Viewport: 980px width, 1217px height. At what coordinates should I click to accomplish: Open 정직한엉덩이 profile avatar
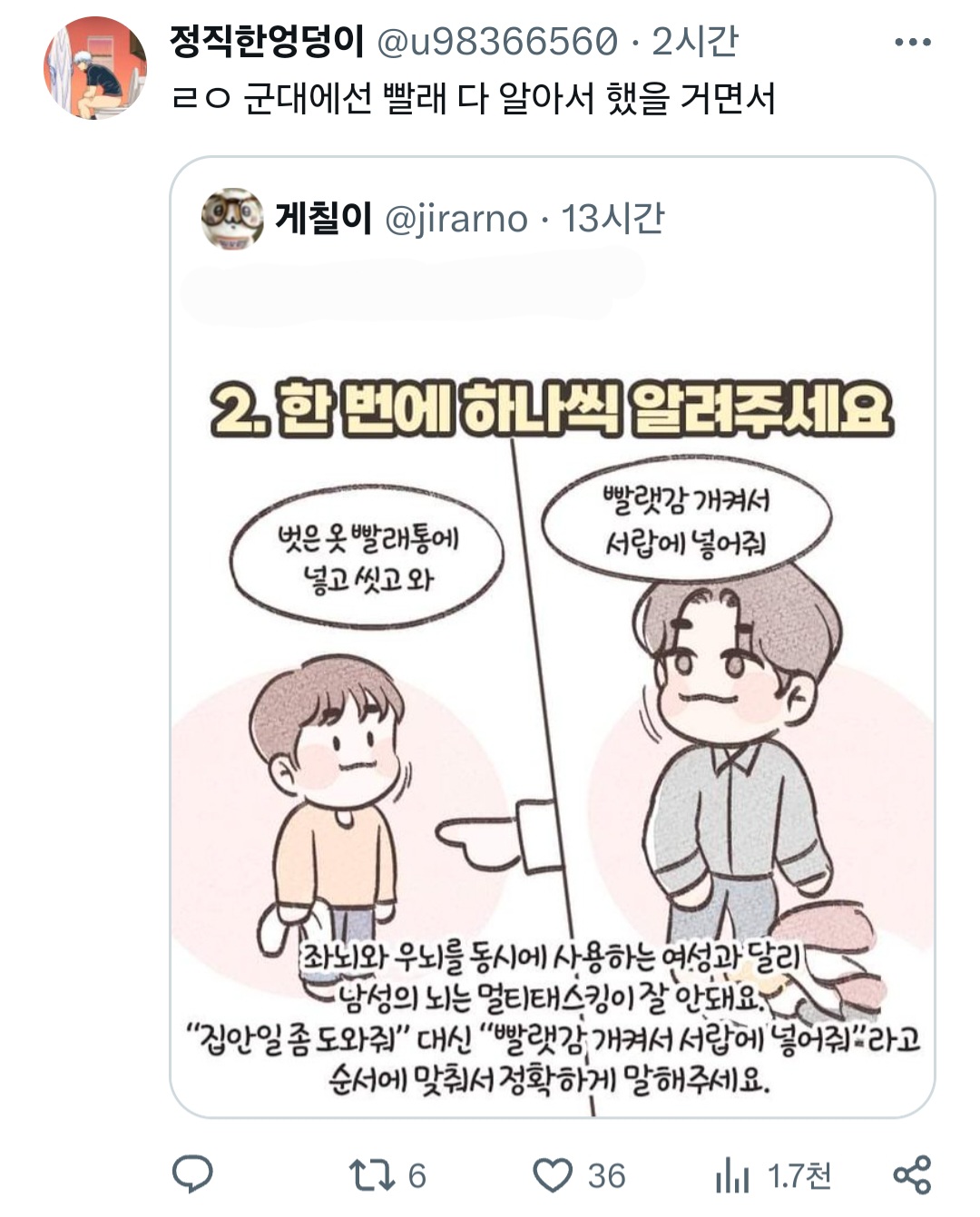coord(95,68)
